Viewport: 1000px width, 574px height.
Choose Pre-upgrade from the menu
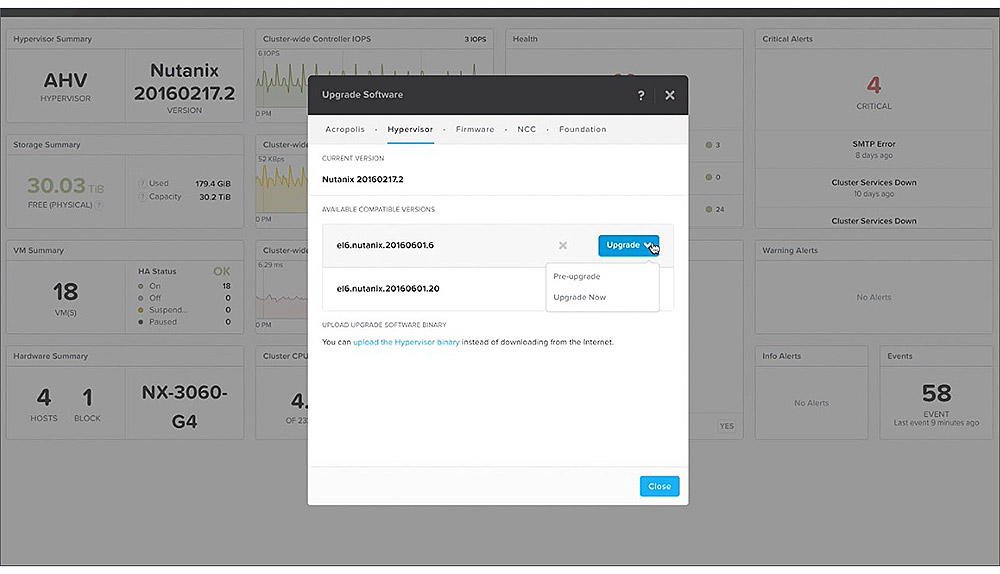tap(577, 276)
